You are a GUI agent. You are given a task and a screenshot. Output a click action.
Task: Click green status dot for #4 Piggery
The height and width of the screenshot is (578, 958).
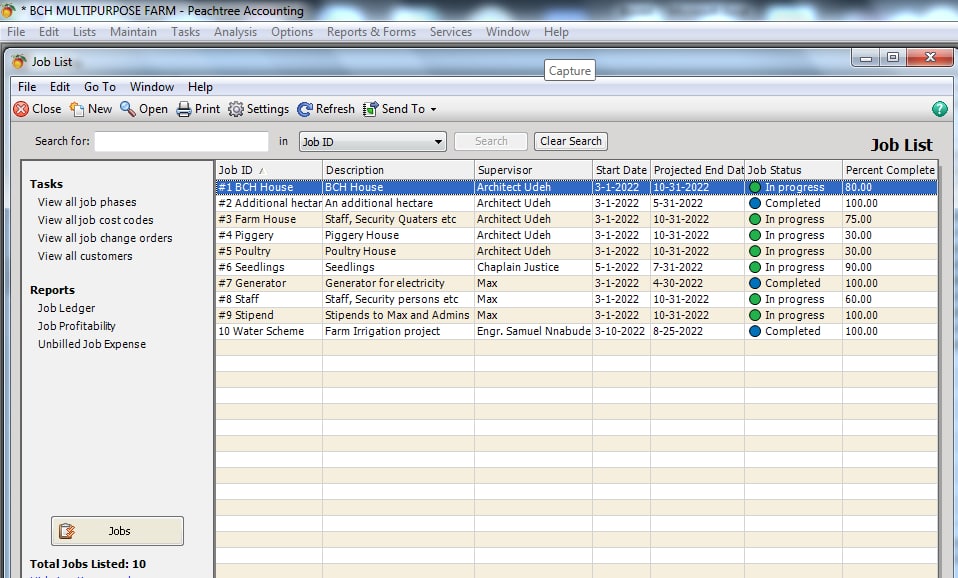click(755, 235)
